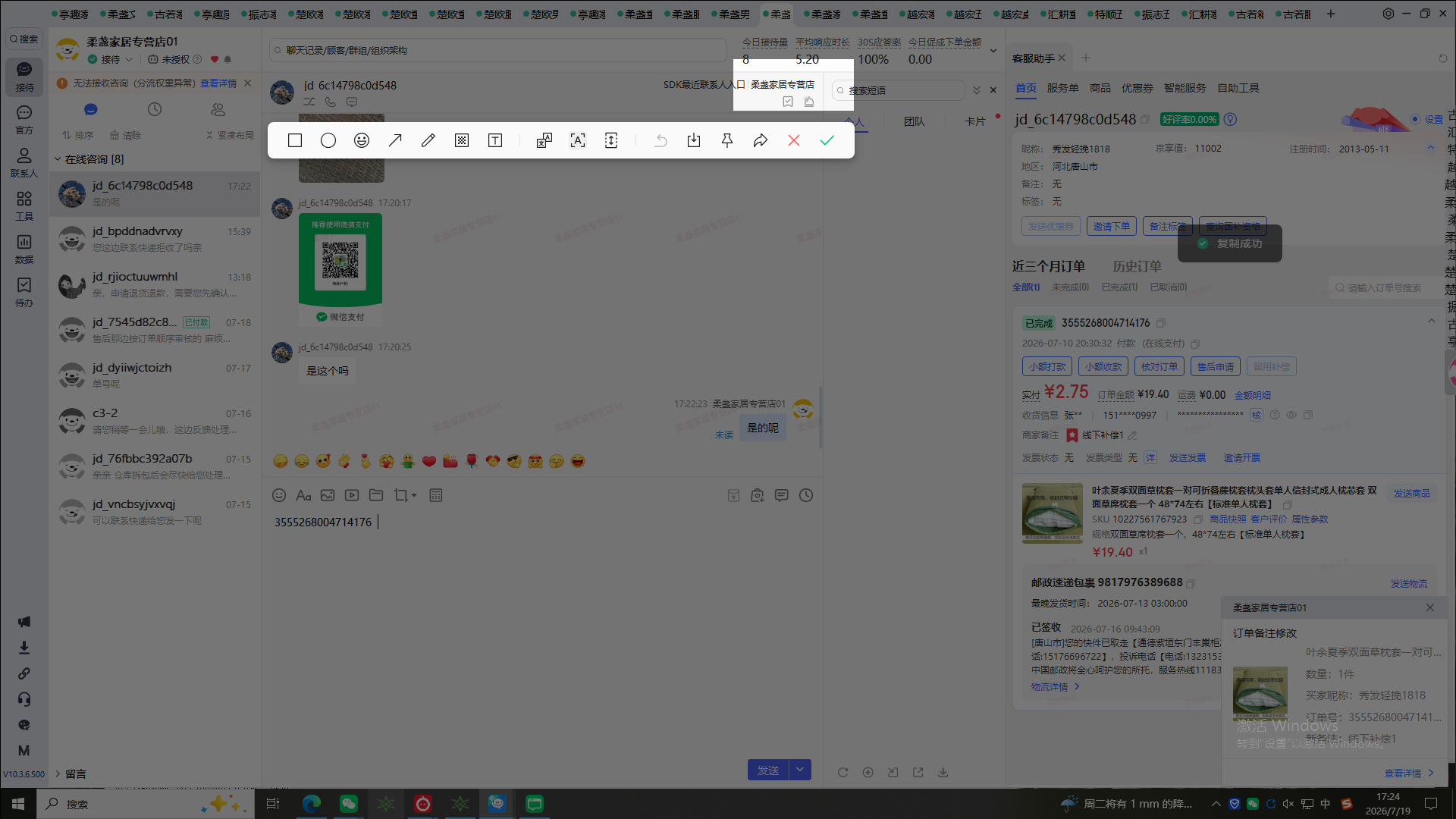The width and height of the screenshot is (1456, 819).
Task: Switch to the 优惠券 tab
Action: coord(1137,88)
